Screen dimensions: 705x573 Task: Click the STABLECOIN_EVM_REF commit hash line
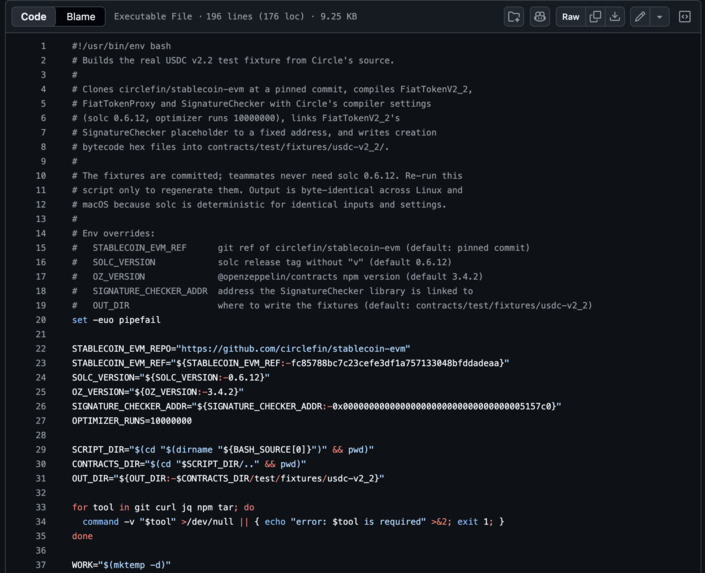click(x=290, y=363)
